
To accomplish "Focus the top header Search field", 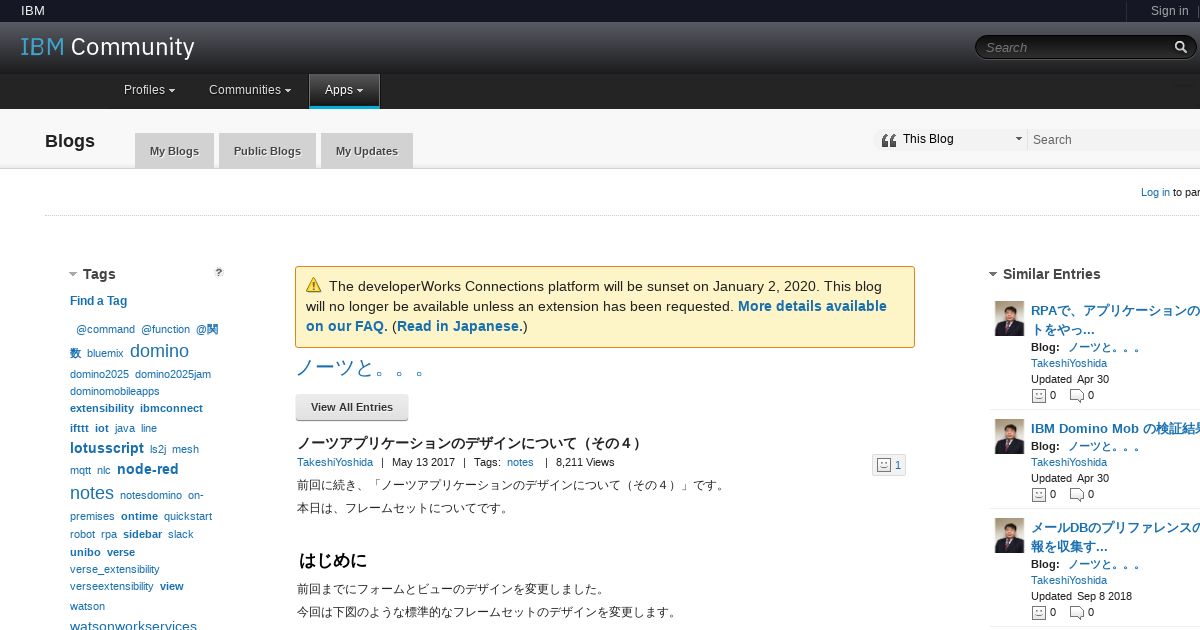I will 1075,47.
